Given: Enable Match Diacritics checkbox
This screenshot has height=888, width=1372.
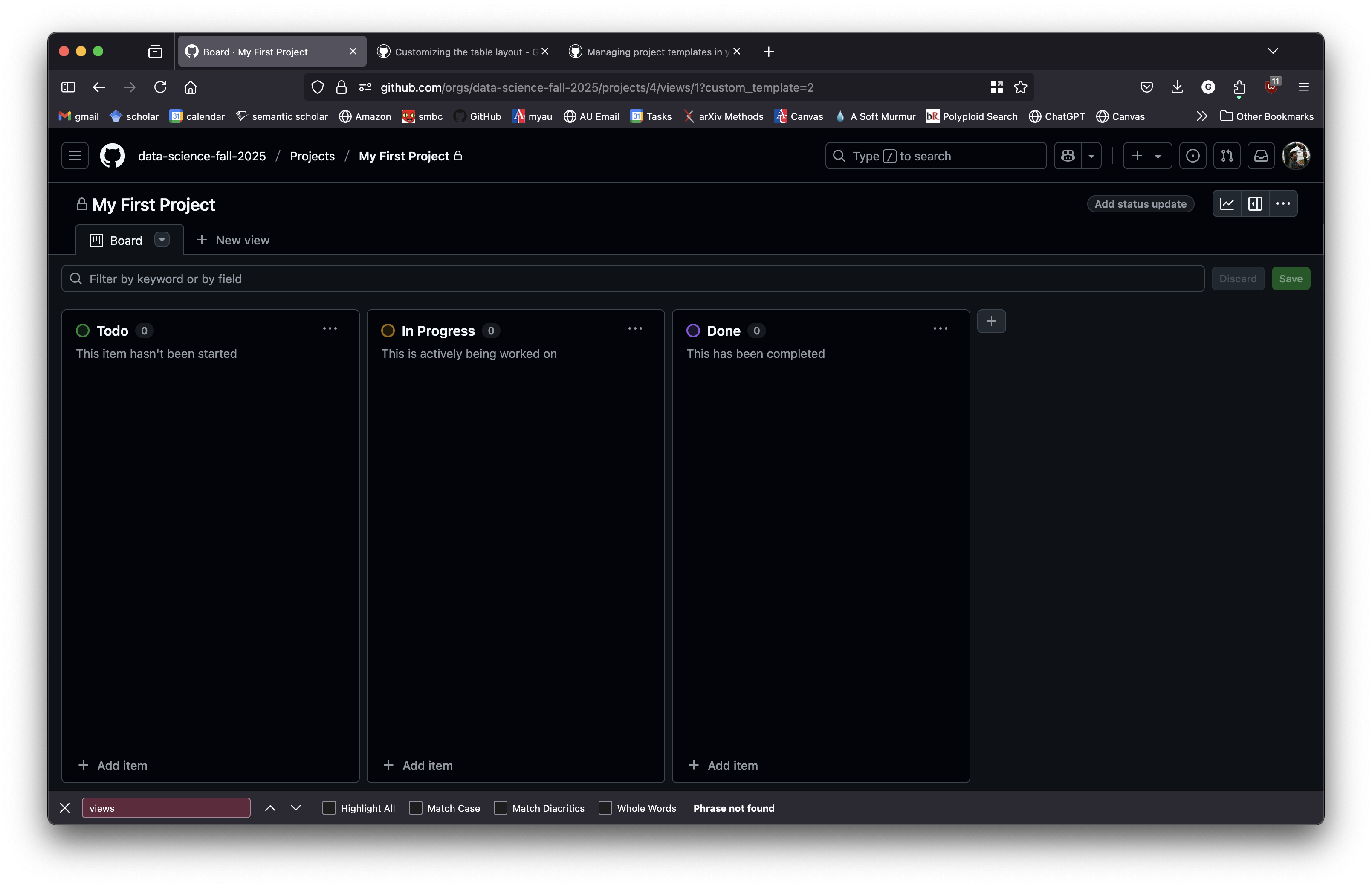Looking at the screenshot, I should pyautogui.click(x=501, y=808).
